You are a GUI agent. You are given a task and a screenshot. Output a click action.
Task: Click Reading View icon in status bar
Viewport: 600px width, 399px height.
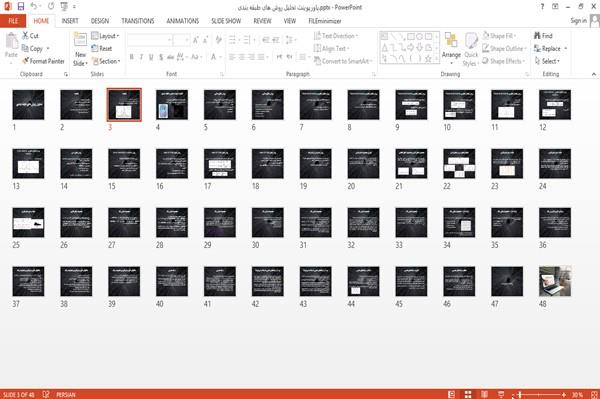point(484,394)
